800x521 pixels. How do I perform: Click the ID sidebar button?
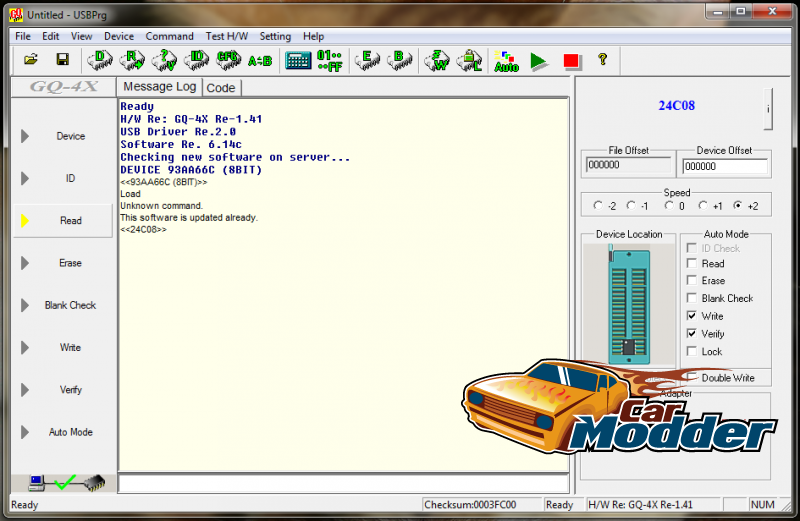(x=63, y=179)
